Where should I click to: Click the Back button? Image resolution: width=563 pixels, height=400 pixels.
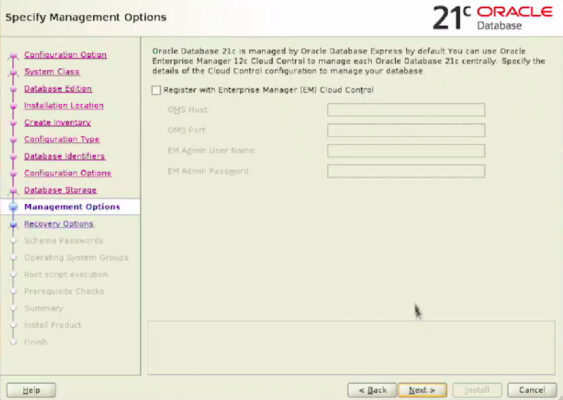pos(372,390)
